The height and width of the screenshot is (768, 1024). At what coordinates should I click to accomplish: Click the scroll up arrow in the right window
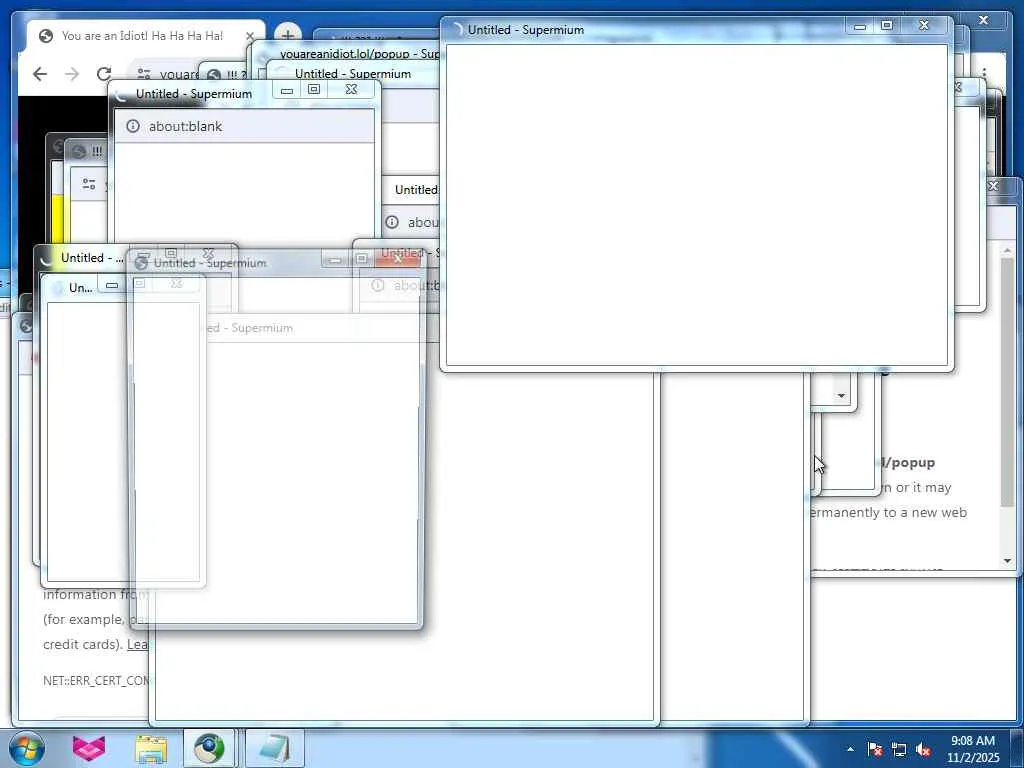click(x=1007, y=250)
